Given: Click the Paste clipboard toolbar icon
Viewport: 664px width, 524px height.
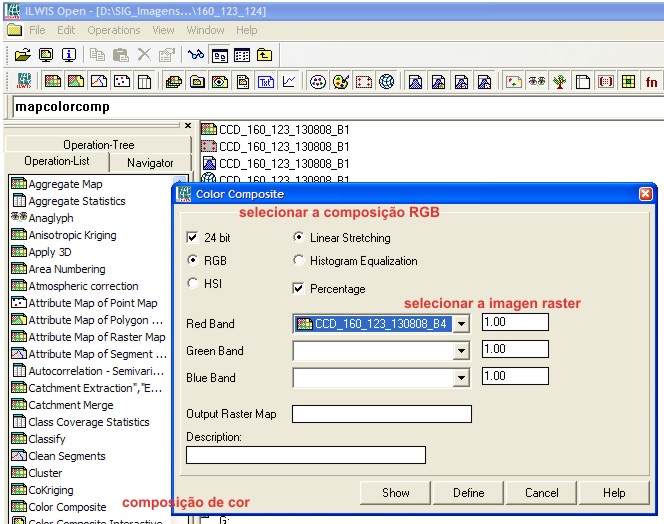Looking at the screenshot, I should pos(120,55).
